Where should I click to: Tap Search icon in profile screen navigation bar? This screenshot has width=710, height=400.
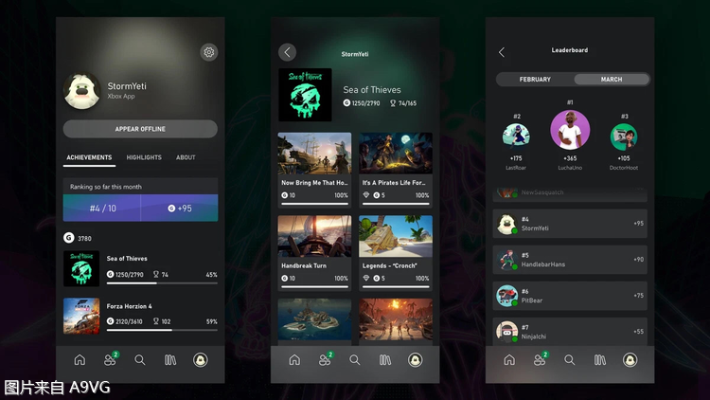pos(140,360)
